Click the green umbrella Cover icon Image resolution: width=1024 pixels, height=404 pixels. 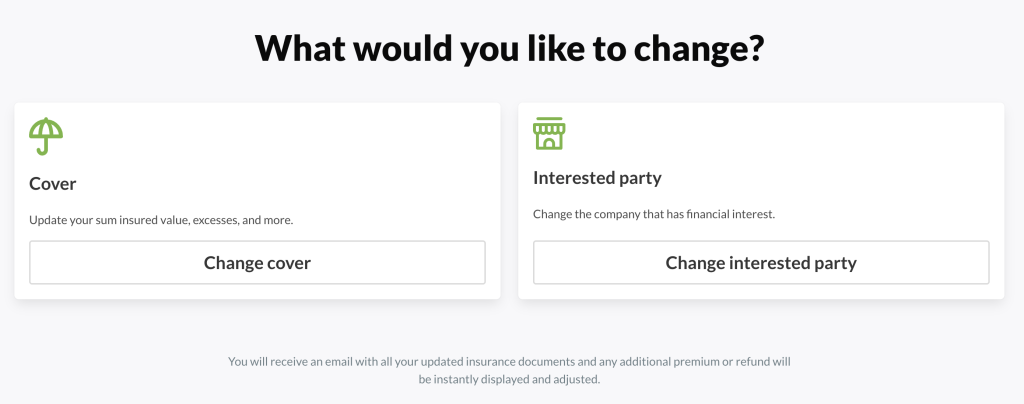tap(46, 135)
